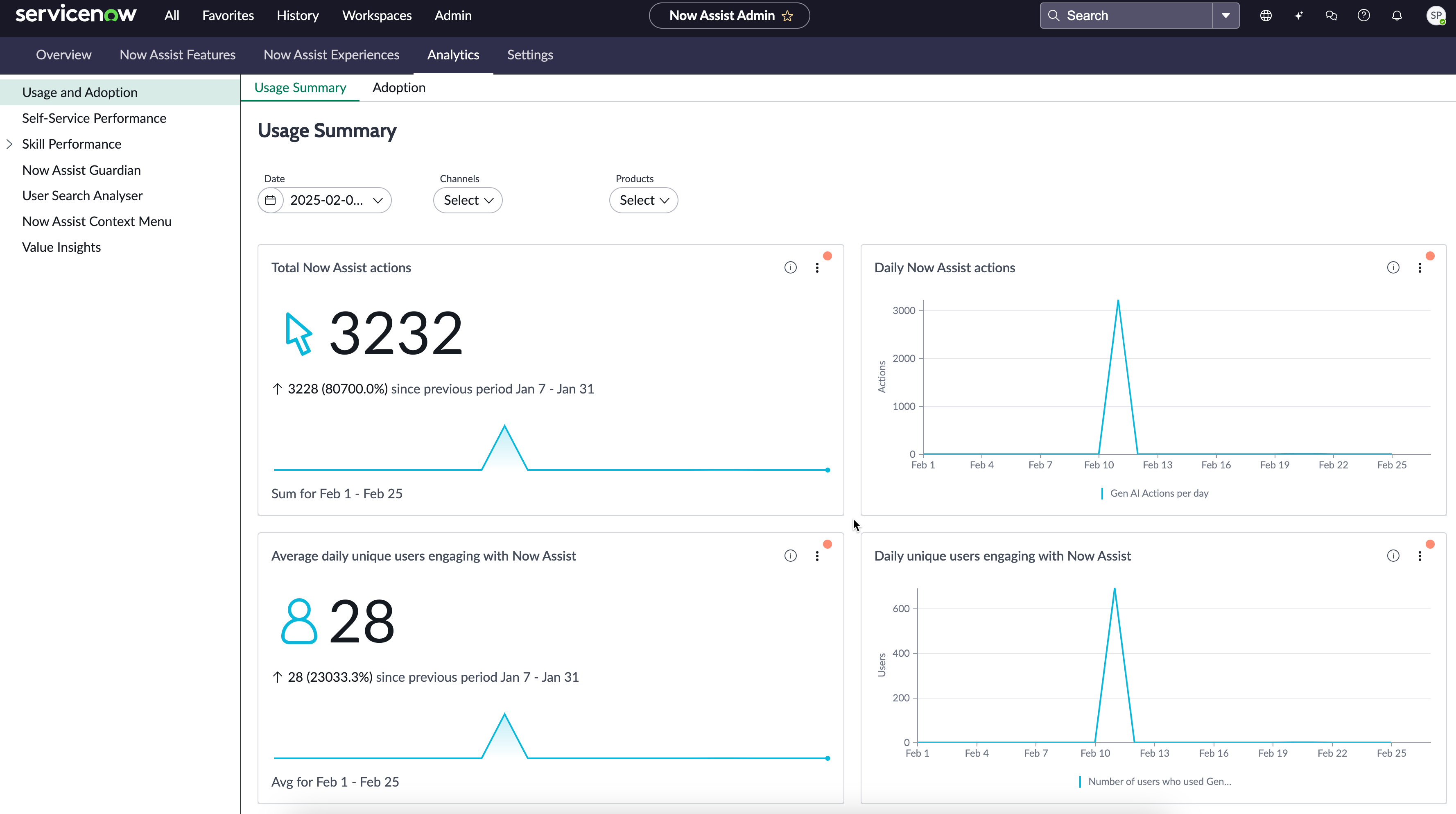Open the help question mark icon
The height and width of the screenshot is (814, 1456).
coord(1364,15)
